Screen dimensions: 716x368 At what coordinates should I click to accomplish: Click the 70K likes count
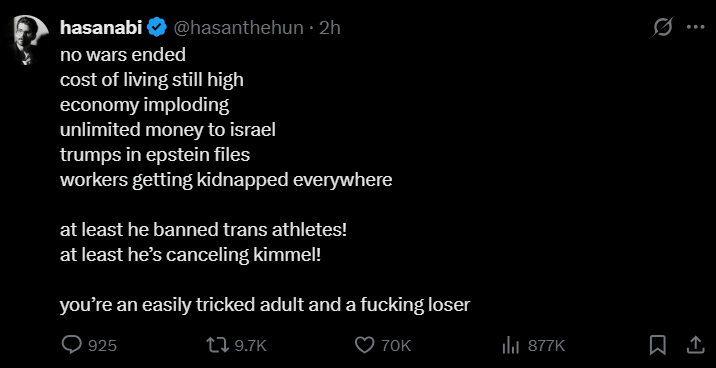coord(396,346)
